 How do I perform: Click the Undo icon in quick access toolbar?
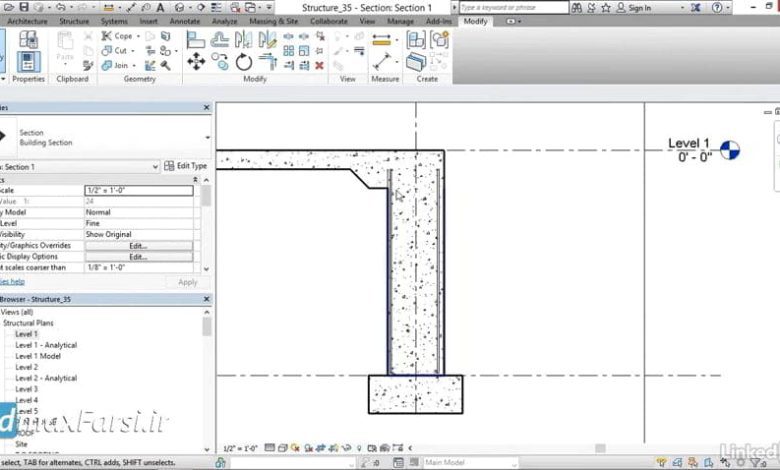click(61, 7)
